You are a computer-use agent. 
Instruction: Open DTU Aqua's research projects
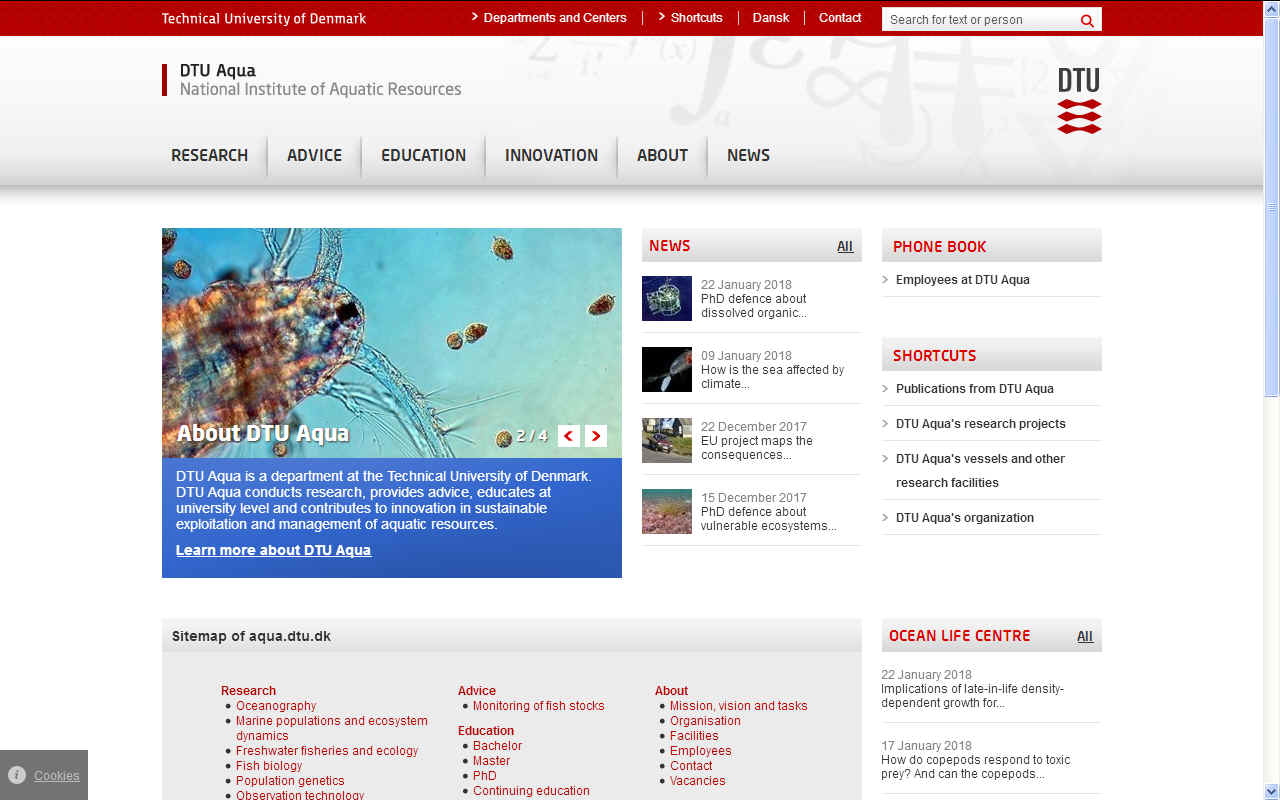981,424
